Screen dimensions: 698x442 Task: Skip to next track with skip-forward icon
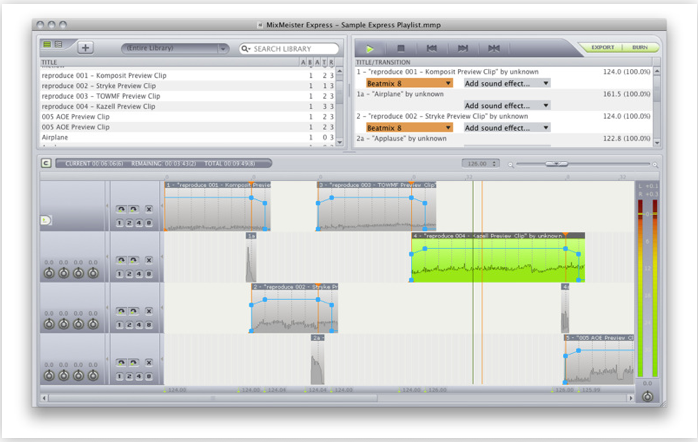(x=463, y=48)
